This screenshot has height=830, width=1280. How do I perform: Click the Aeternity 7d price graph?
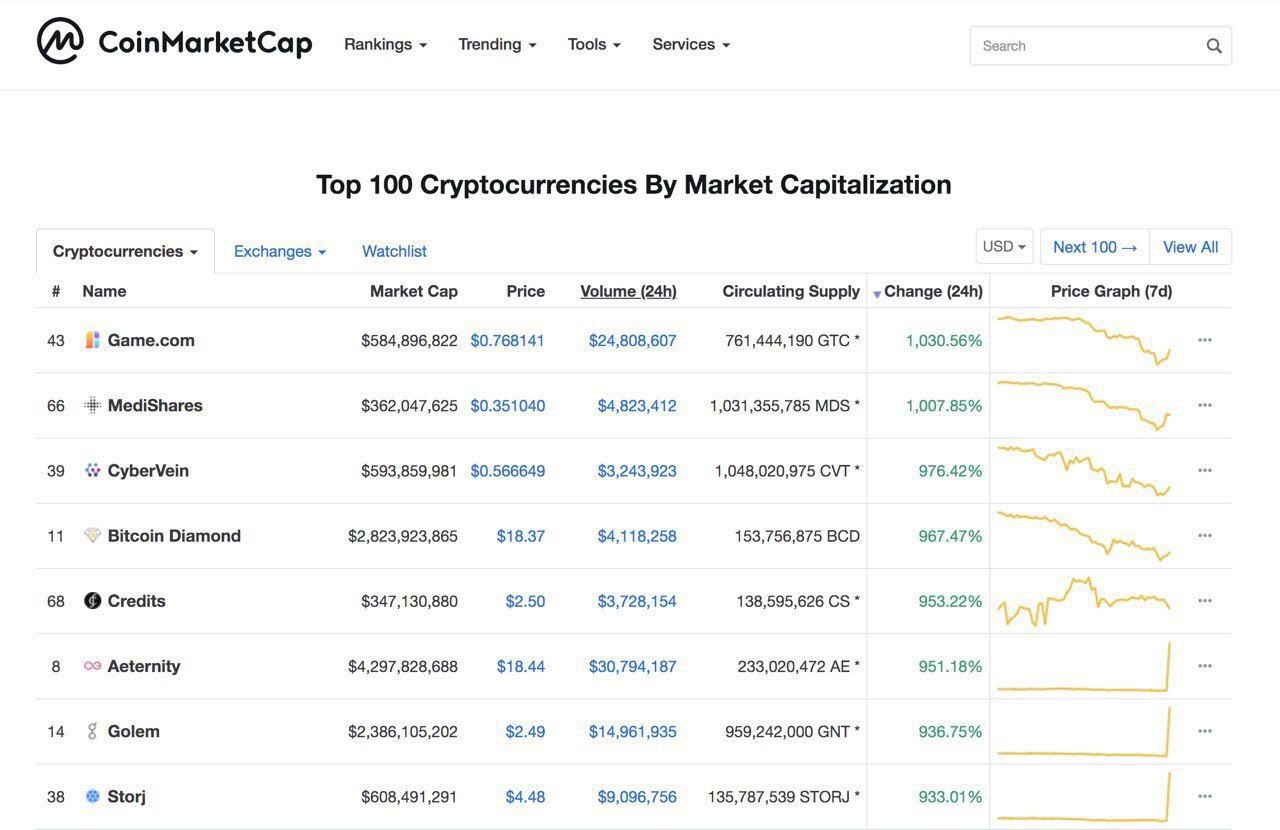pos(1084,666)
